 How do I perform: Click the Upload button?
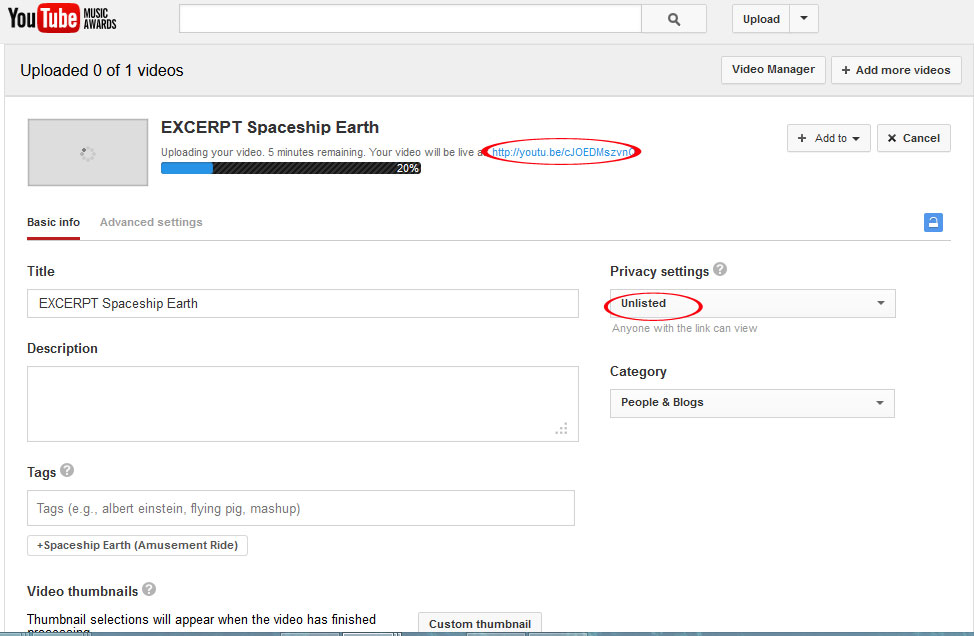click(761, 19)
